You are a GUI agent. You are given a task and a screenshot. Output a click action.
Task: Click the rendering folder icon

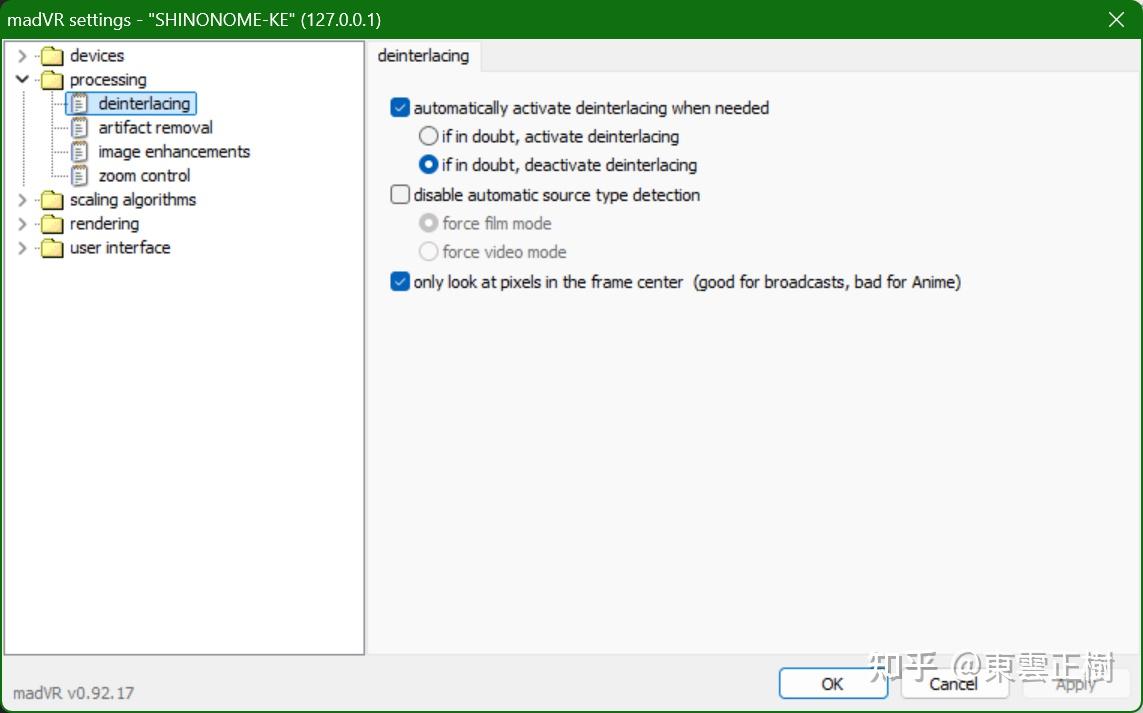click(x=52, y=225)
